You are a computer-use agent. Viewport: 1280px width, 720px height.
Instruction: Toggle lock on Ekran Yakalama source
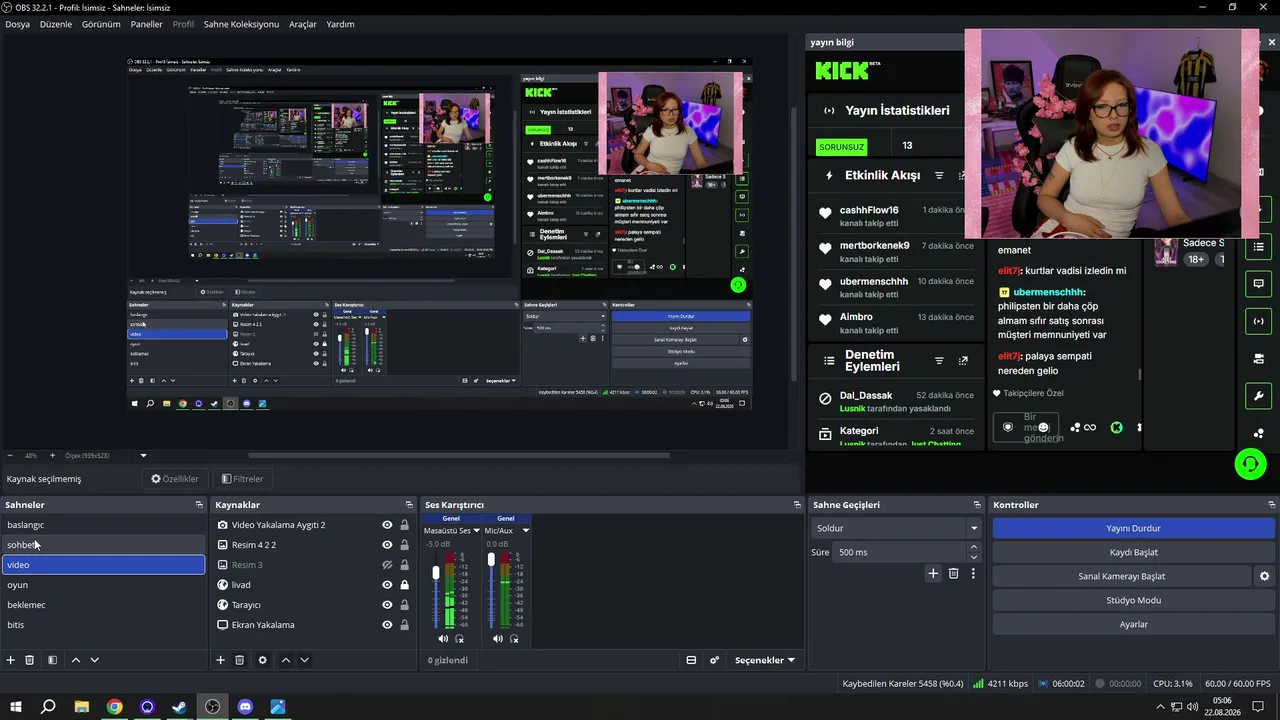(x=404, y=625)
